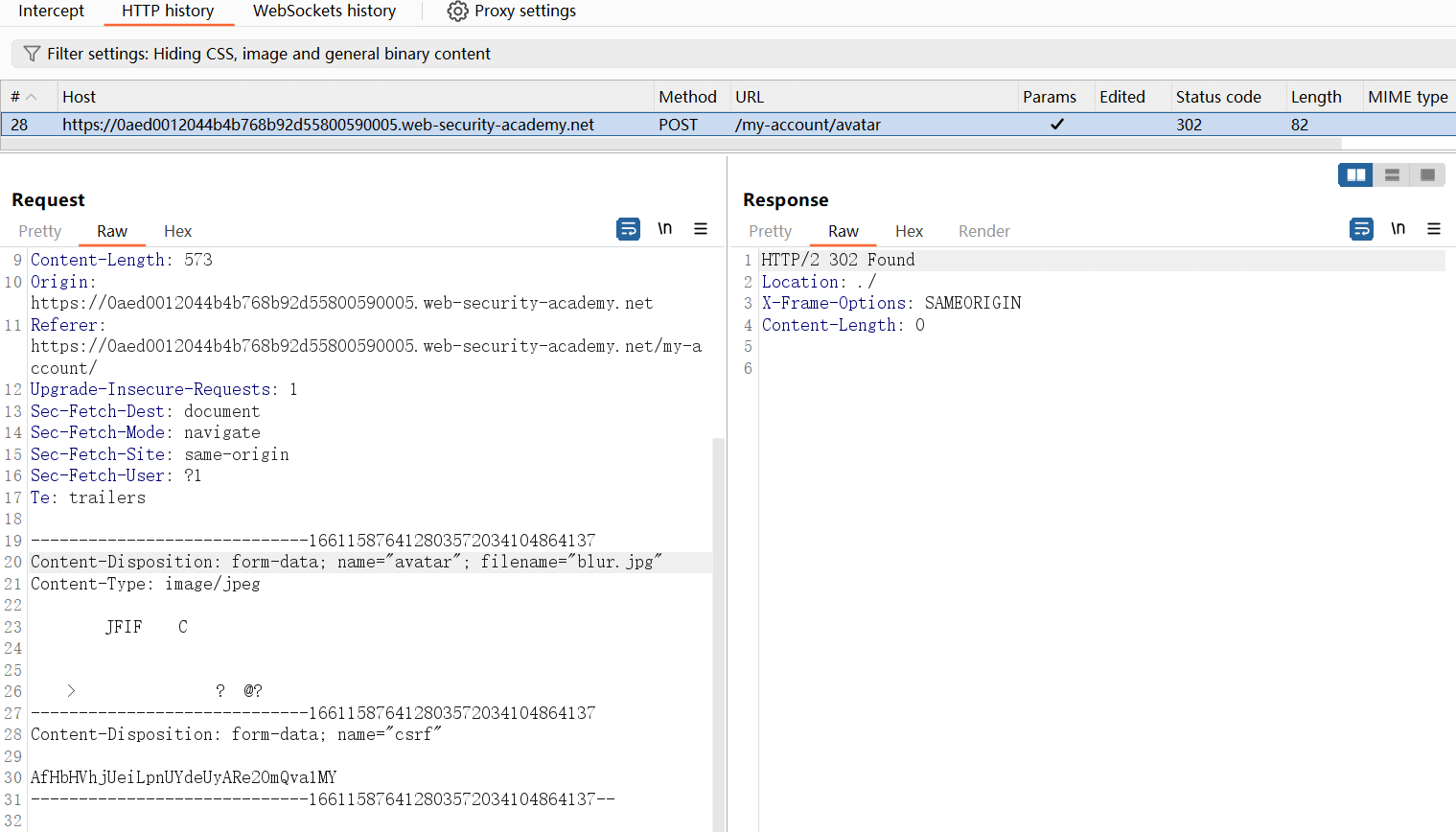The image size is (1456, 832).
Task: Open the Intercept tab
Action: coord(51,12)
